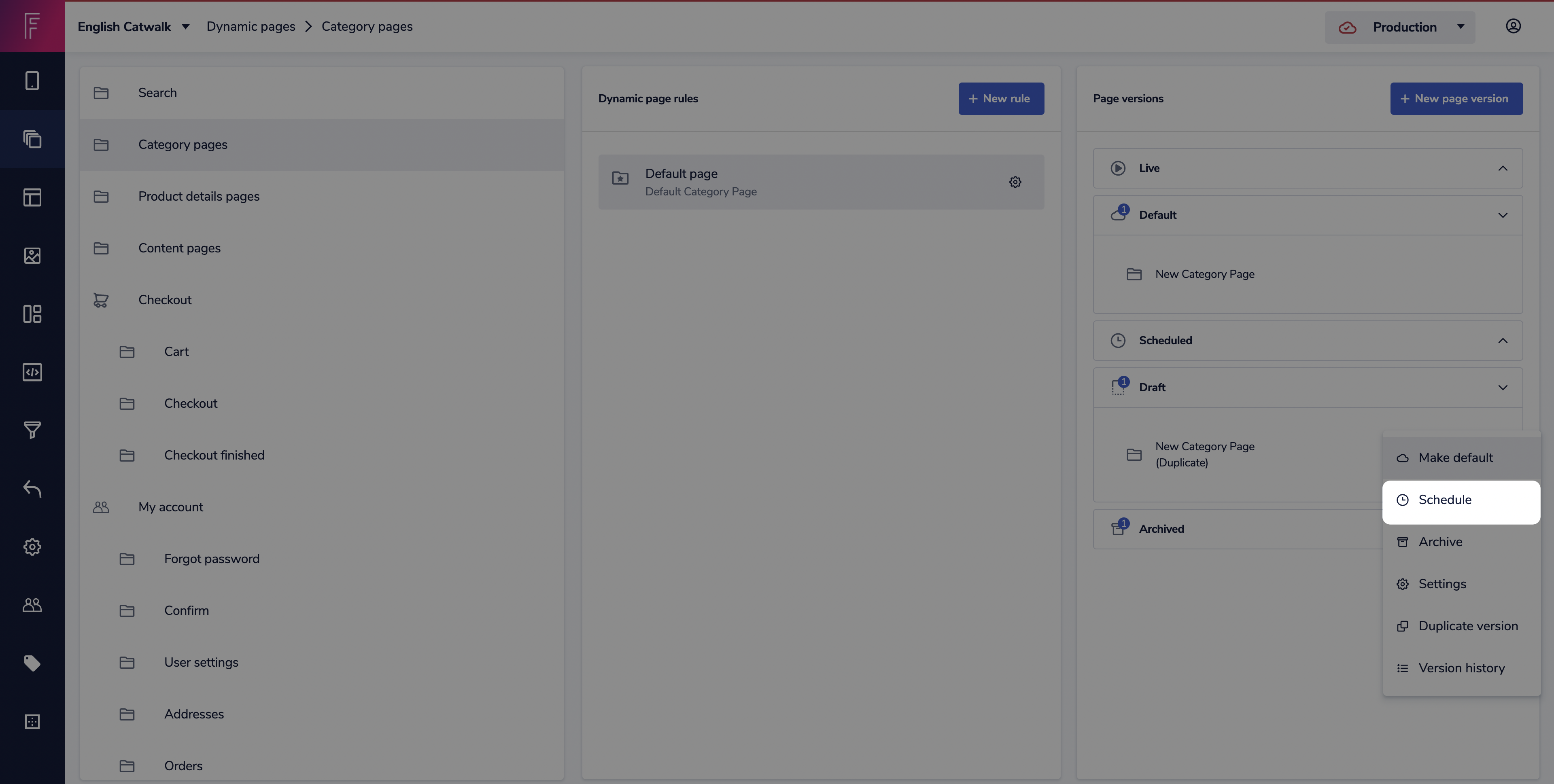Viewport: 1554px width, 784px height.
Task: Open the Default page settings gear
Action: click(1015, 182)
